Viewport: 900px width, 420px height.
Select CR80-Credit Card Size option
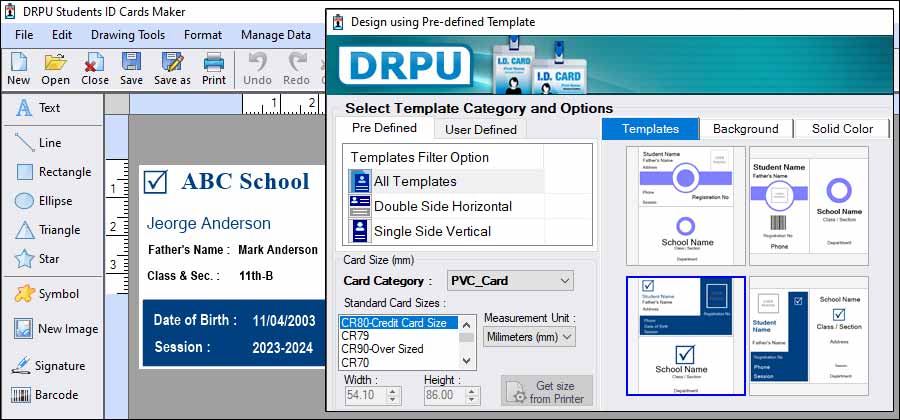click(399, 322)
